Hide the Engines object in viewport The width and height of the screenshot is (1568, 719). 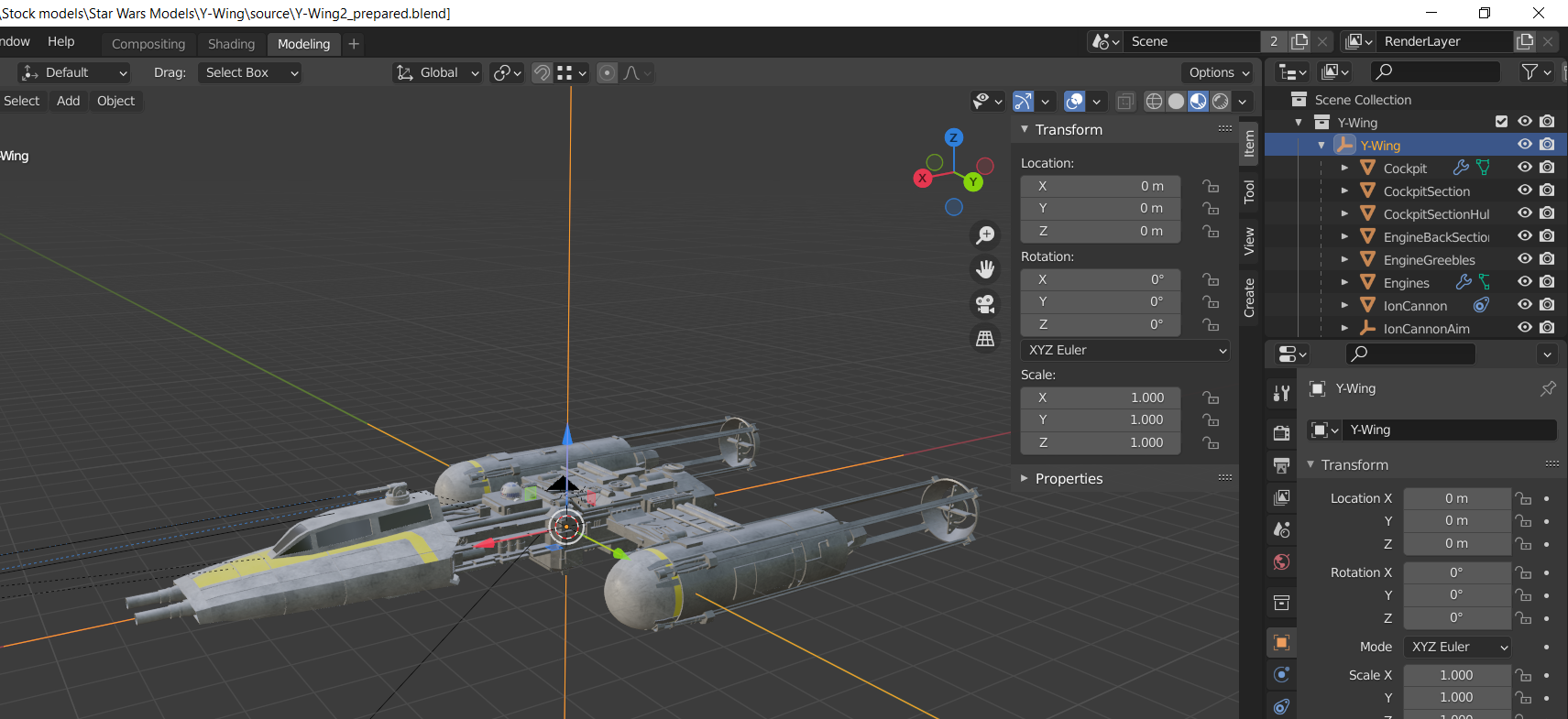pos(1525,281)
